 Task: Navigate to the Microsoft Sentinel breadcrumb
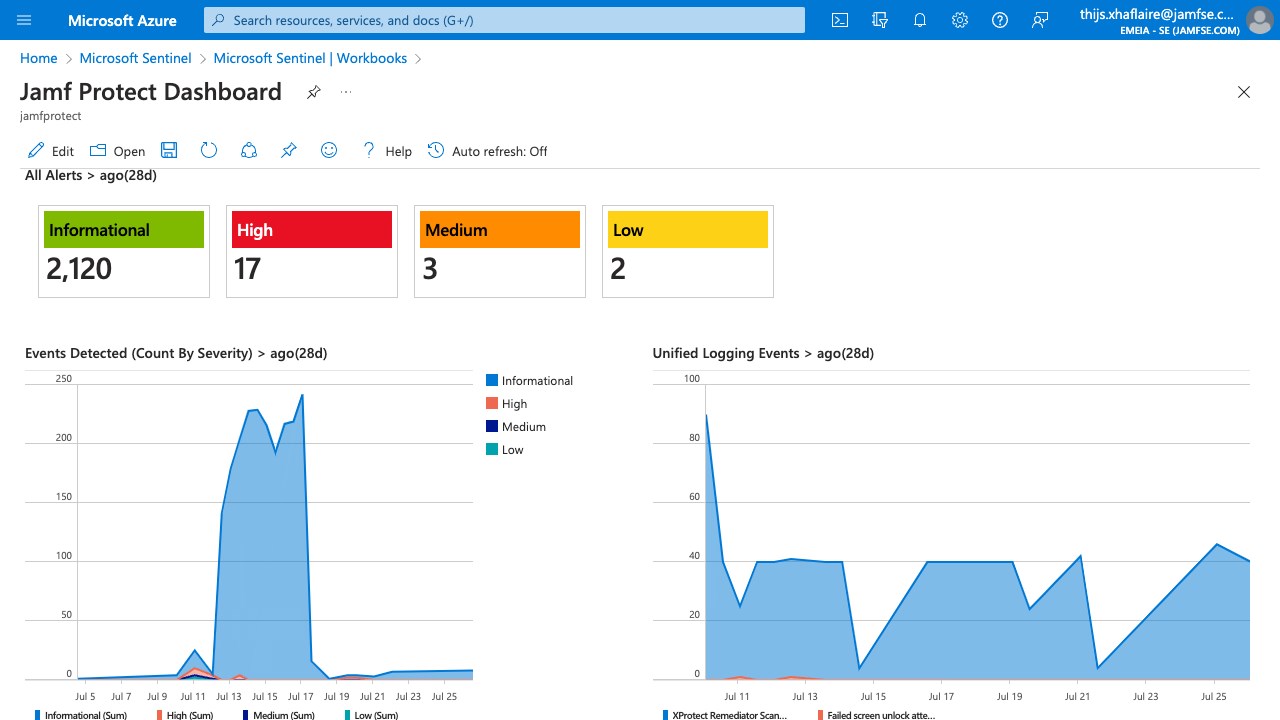135,59
